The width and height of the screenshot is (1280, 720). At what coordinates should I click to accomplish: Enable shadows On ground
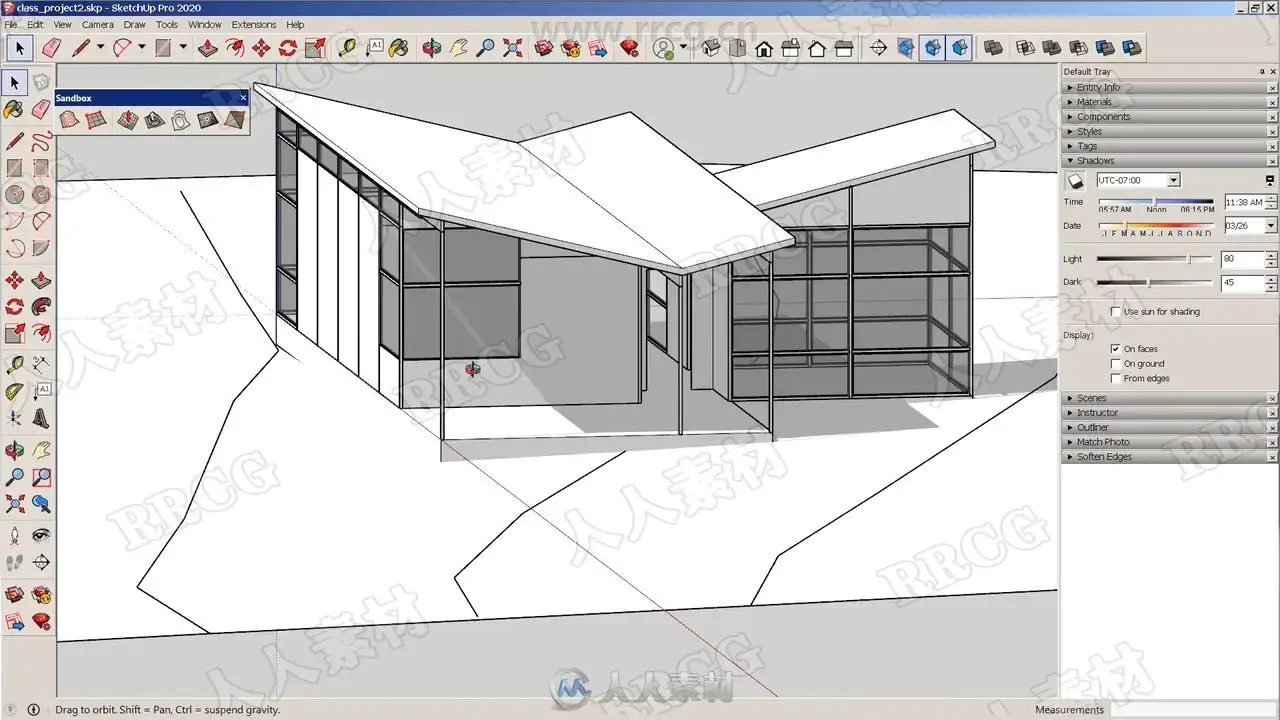(x=1116, y=364)
